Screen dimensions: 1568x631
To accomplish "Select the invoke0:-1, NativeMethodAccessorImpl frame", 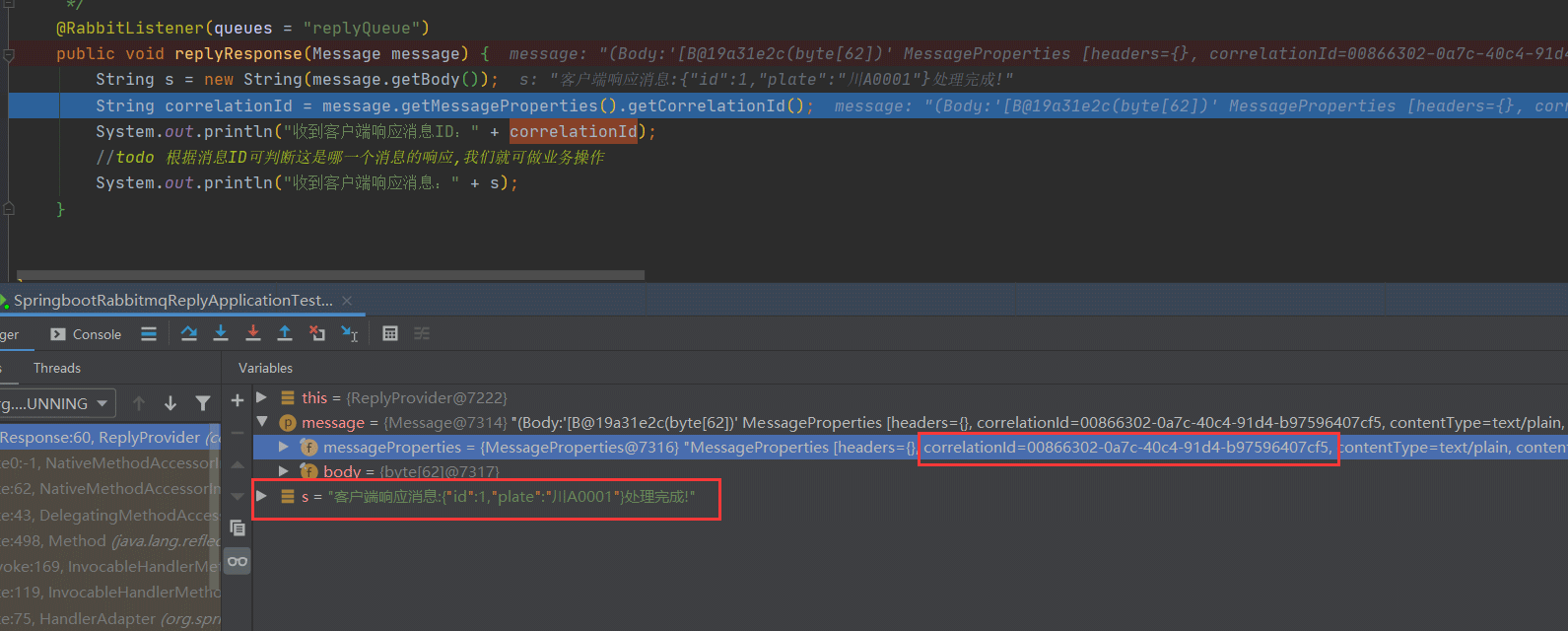I will pyautogui.click(x=110, y=462).
